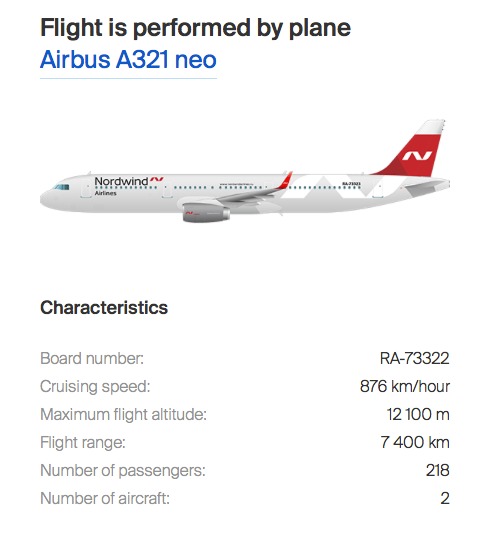Click the Nordwind logo on the red tail fin
Viewport: 497px width, 556px height.
point(417,156)
